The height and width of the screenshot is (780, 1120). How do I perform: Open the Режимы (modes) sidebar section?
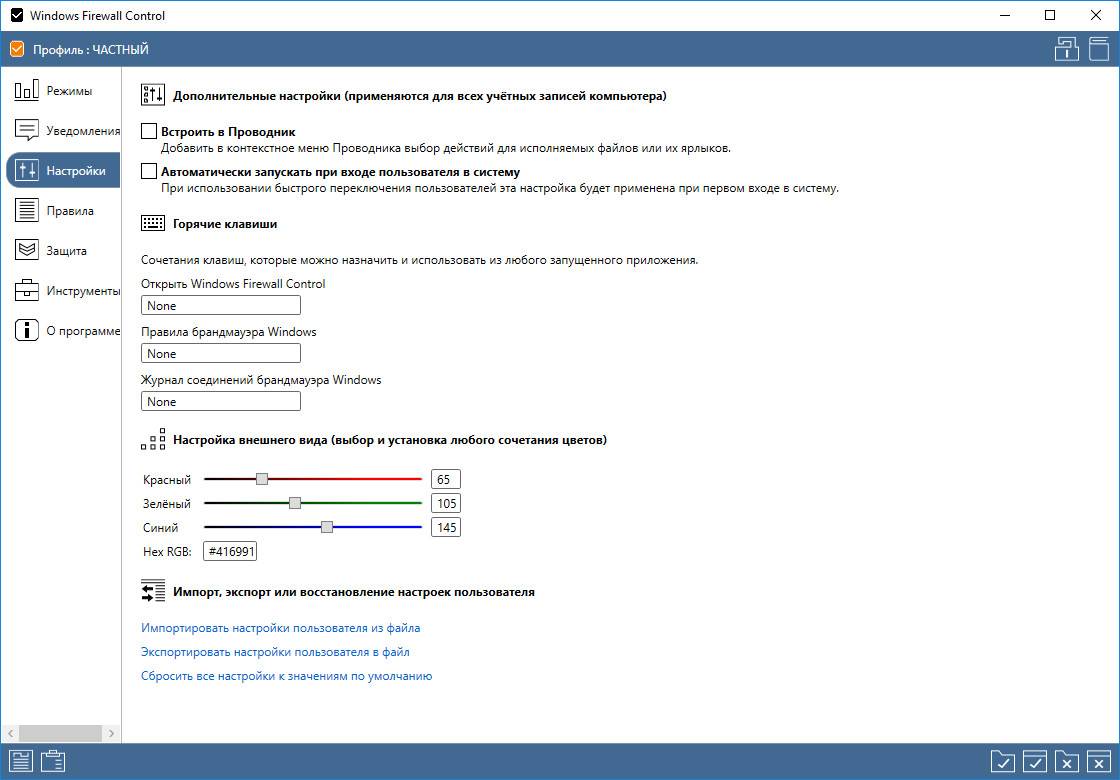(x=63, y=91)
